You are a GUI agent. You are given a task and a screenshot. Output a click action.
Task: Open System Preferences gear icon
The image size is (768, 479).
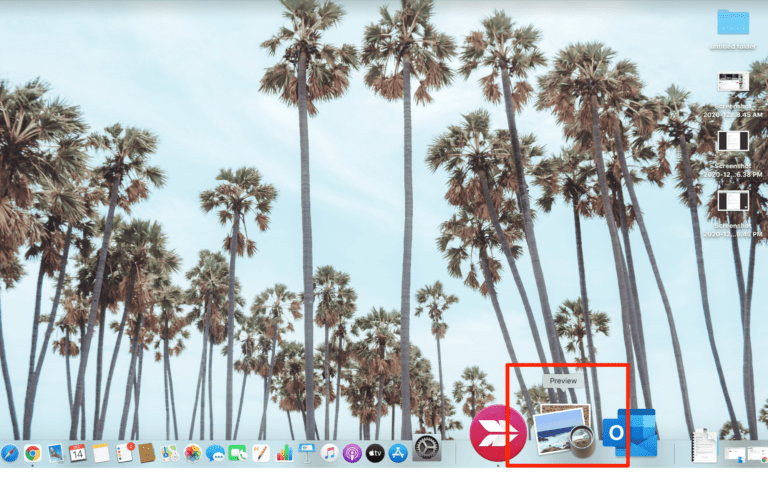coord(427,451)
